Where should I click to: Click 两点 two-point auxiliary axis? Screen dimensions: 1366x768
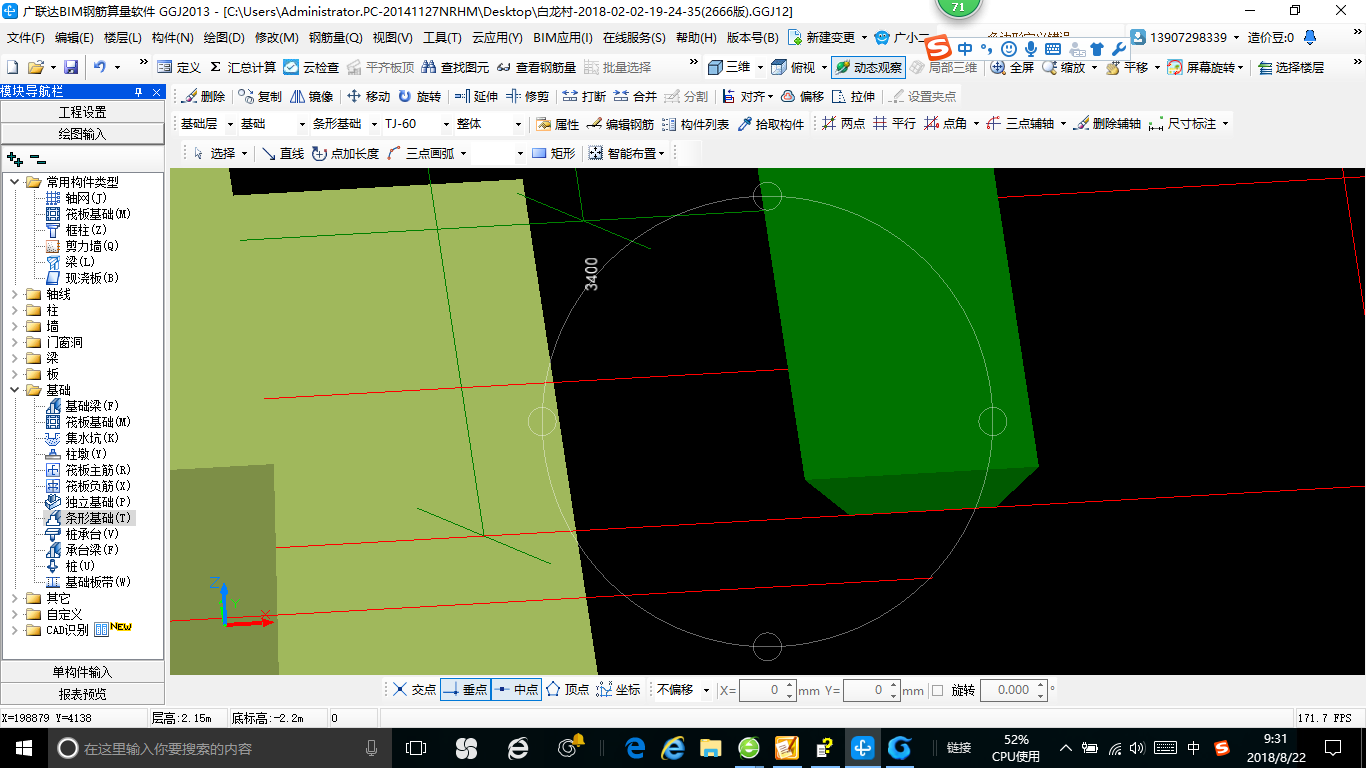point(843,124)
